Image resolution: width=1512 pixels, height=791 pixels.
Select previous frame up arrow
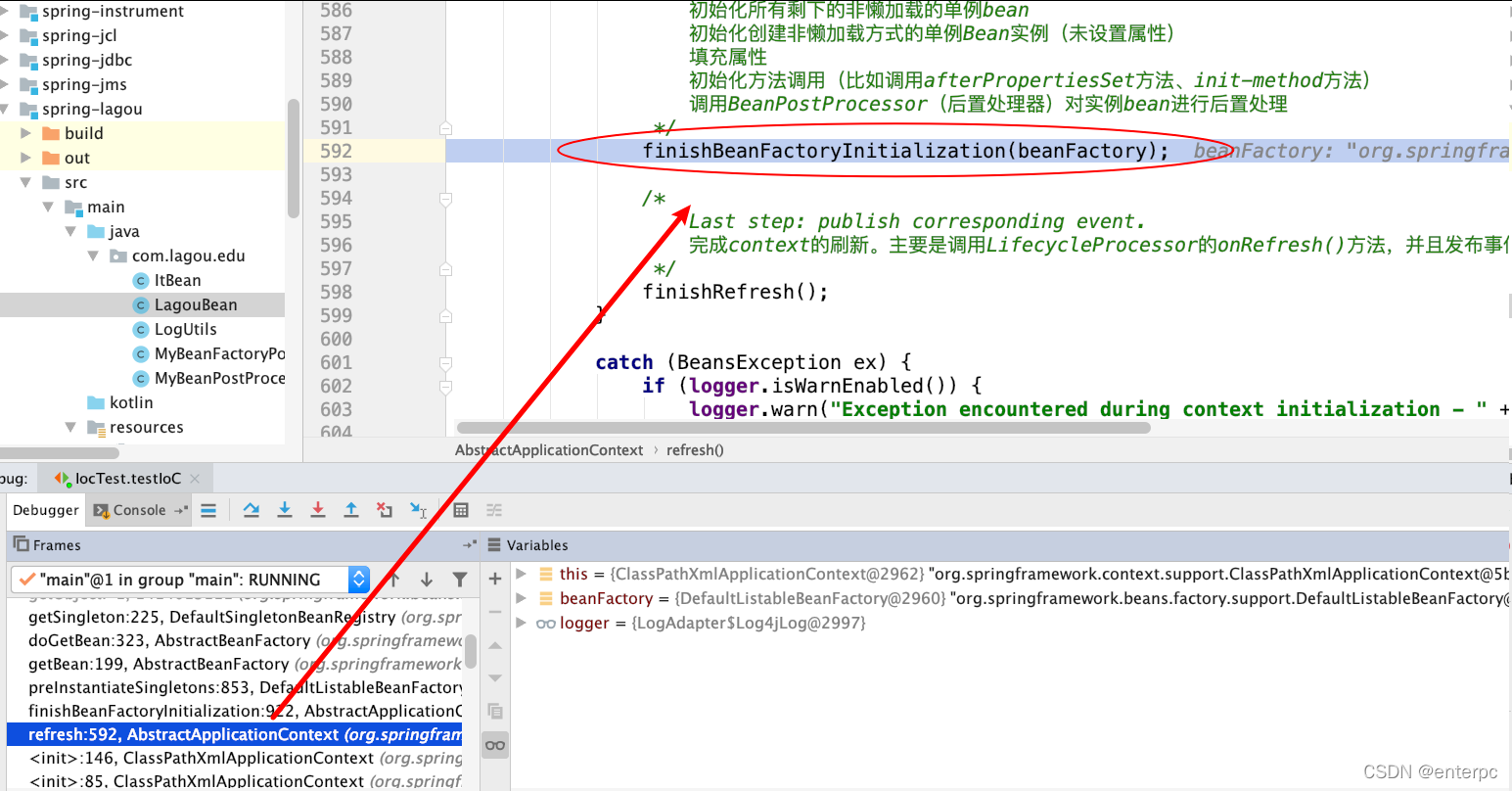point(394,580)
